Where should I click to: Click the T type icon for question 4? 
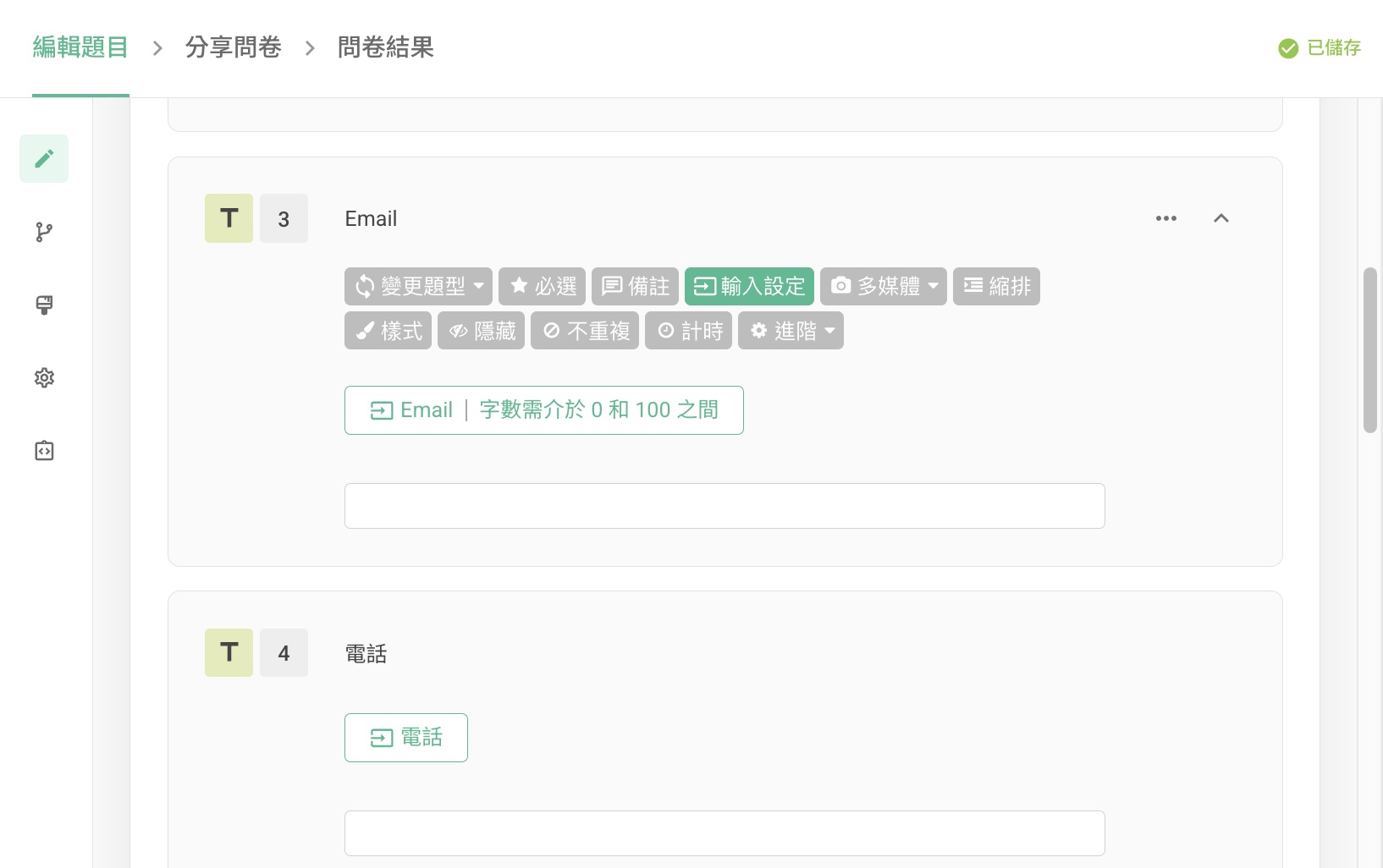(229, 652)
